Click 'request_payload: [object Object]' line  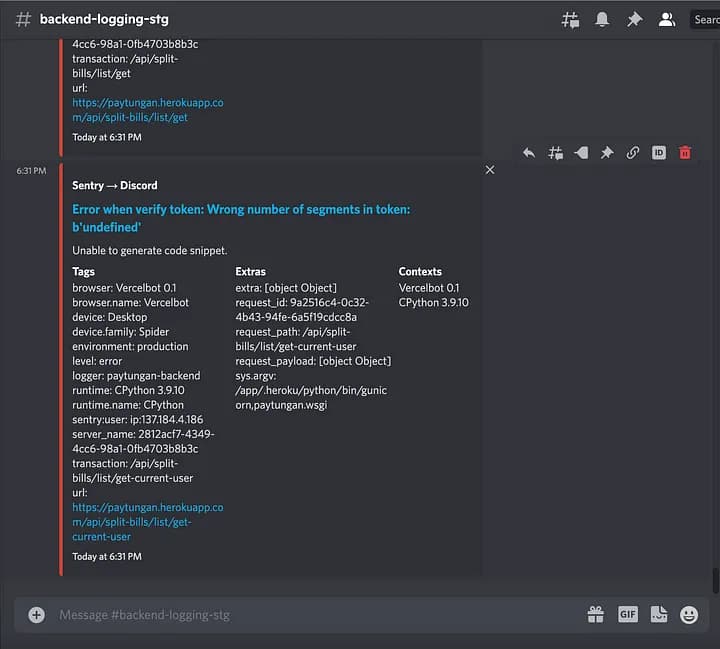coord(313,361)
